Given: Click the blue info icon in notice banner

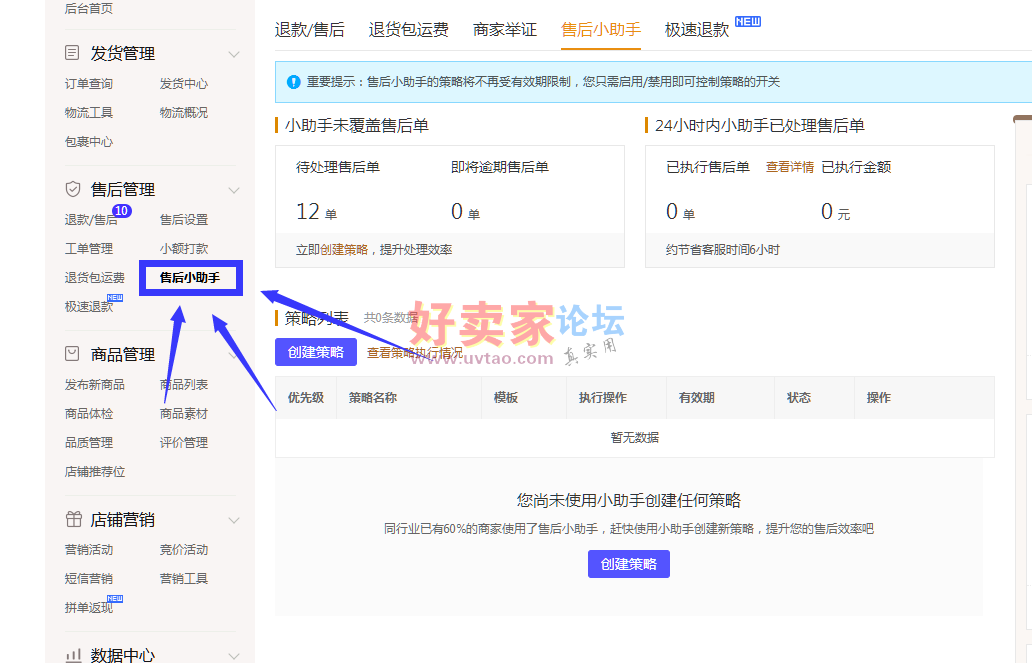Looking at the screenshot, I should point(293,82).
